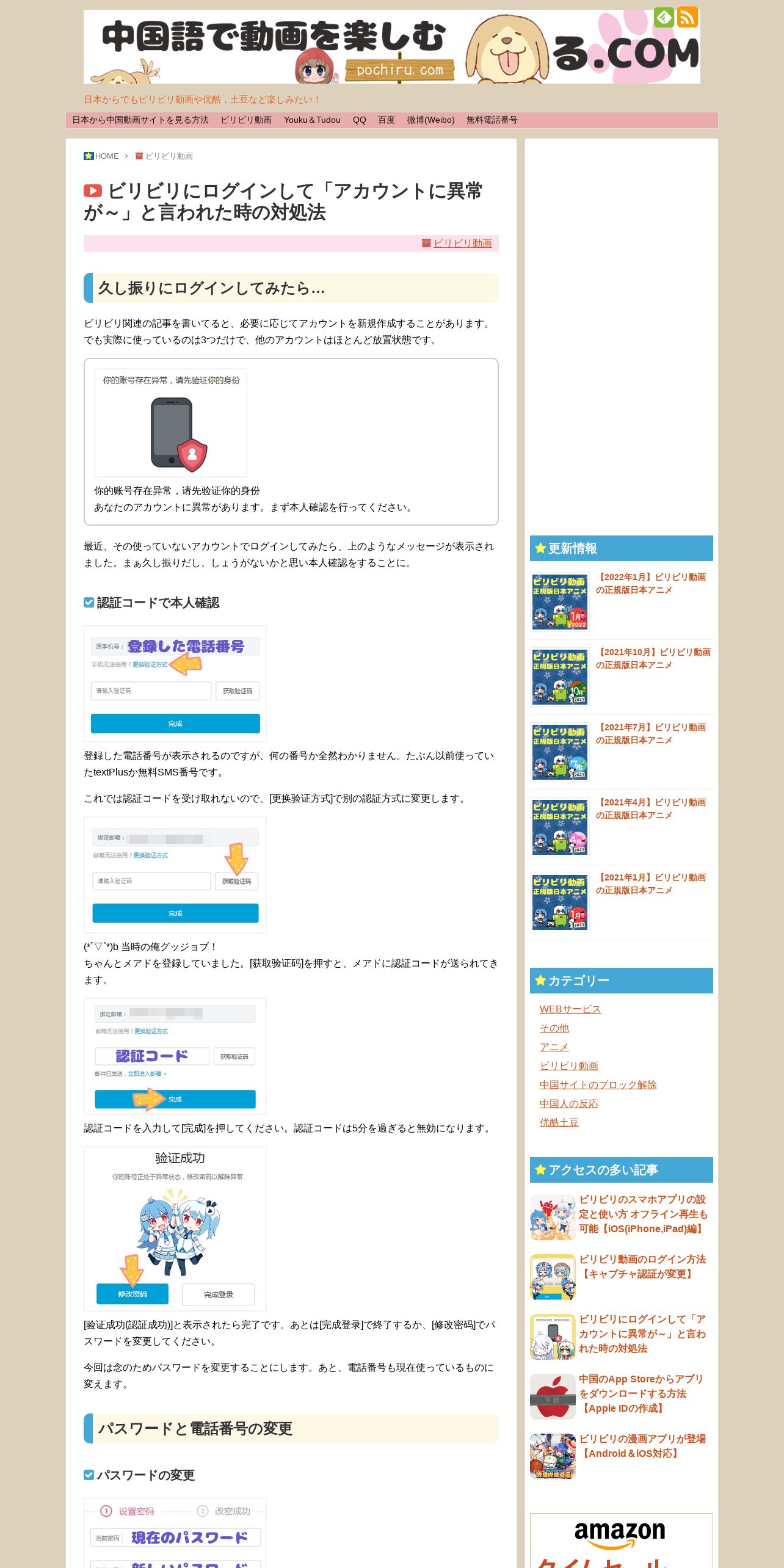Open the 認証コード input screenshot

pos(175,1056)
